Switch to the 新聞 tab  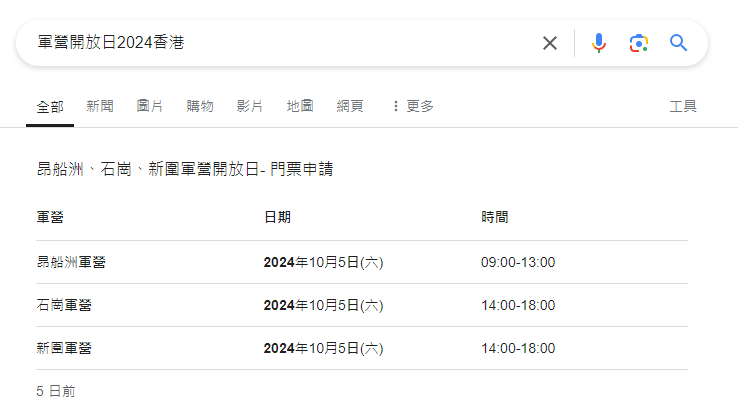click(x=100, y=106)
